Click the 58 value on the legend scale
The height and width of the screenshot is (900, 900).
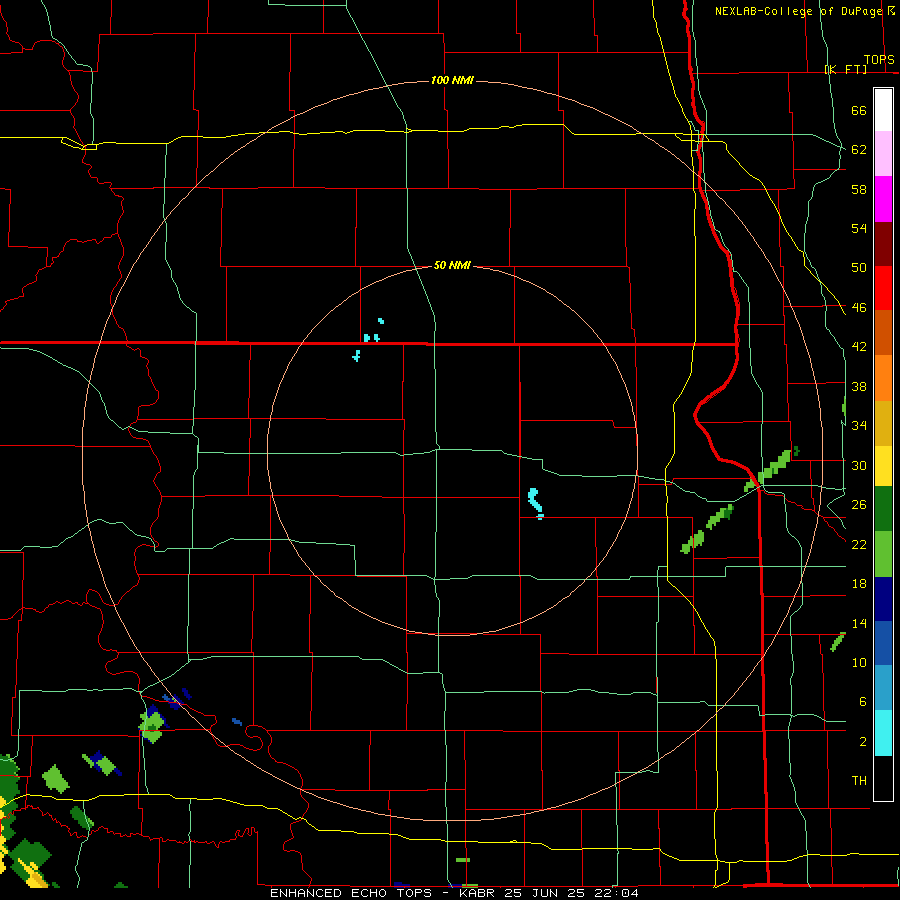[x=859, y=189]
